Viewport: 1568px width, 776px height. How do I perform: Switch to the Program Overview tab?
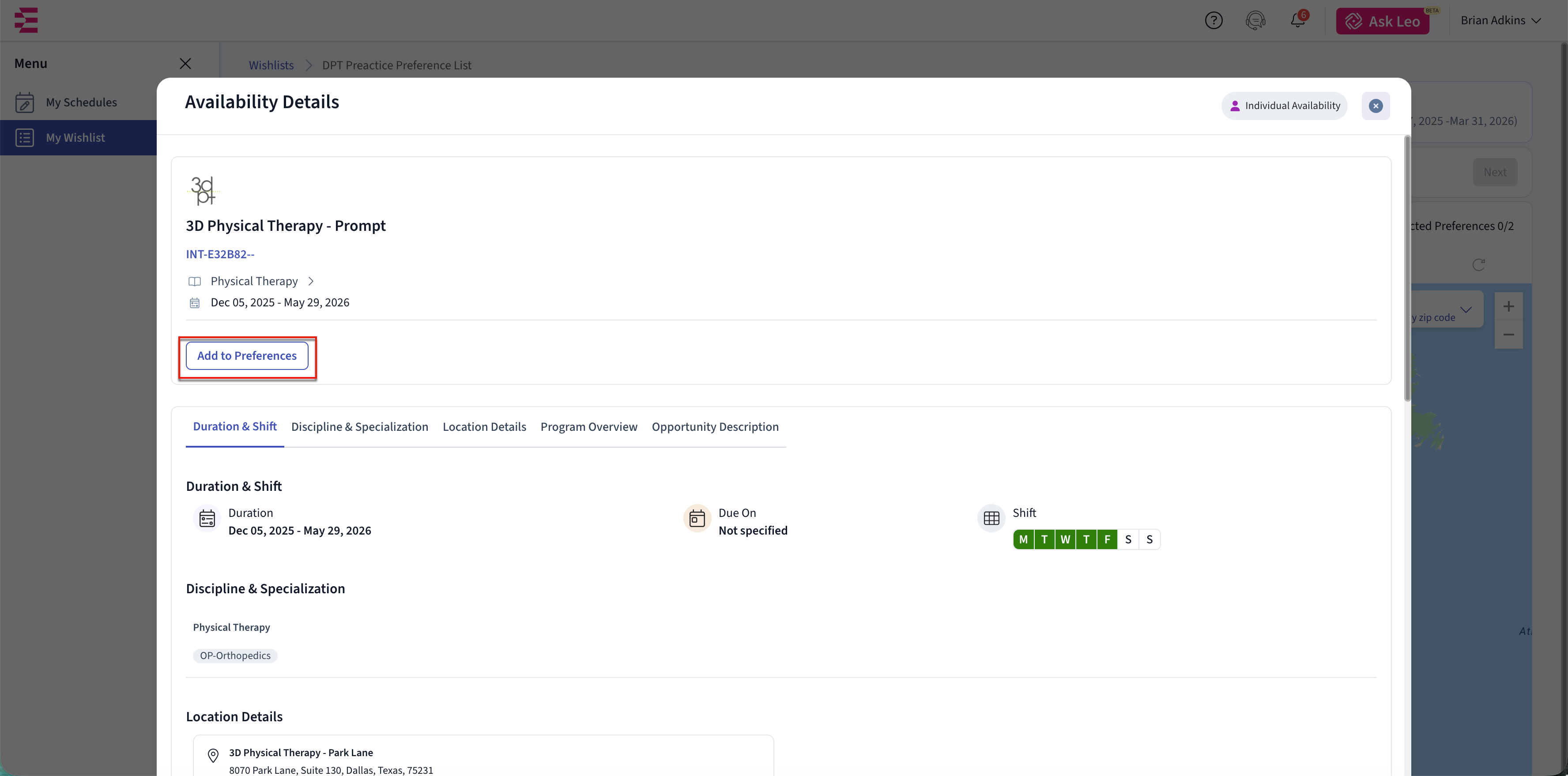[588, 427]
